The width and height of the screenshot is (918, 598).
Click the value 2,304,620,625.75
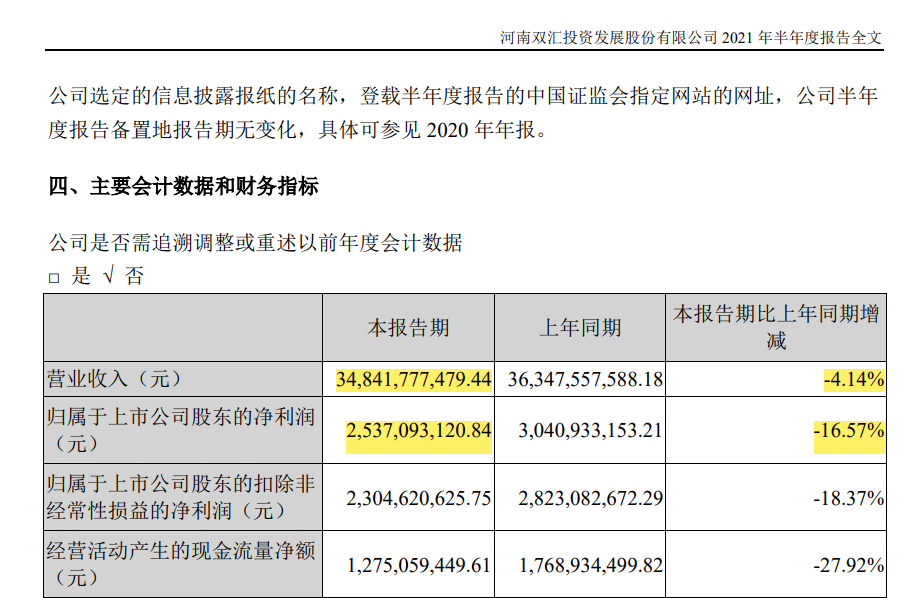point(419,498)
